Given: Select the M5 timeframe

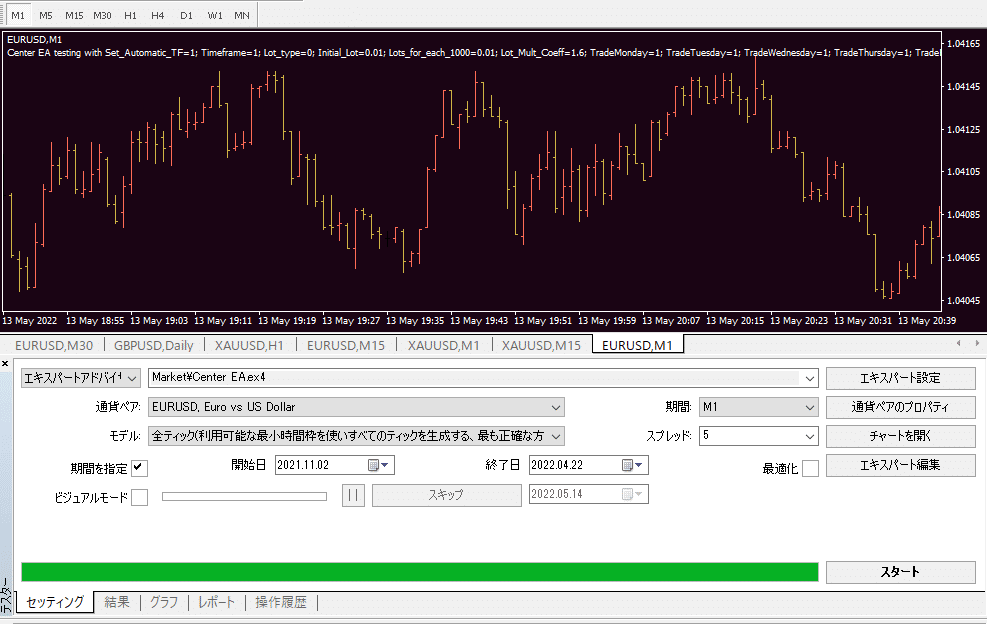Looking at the screenshot, I should [x=44, y=15].
